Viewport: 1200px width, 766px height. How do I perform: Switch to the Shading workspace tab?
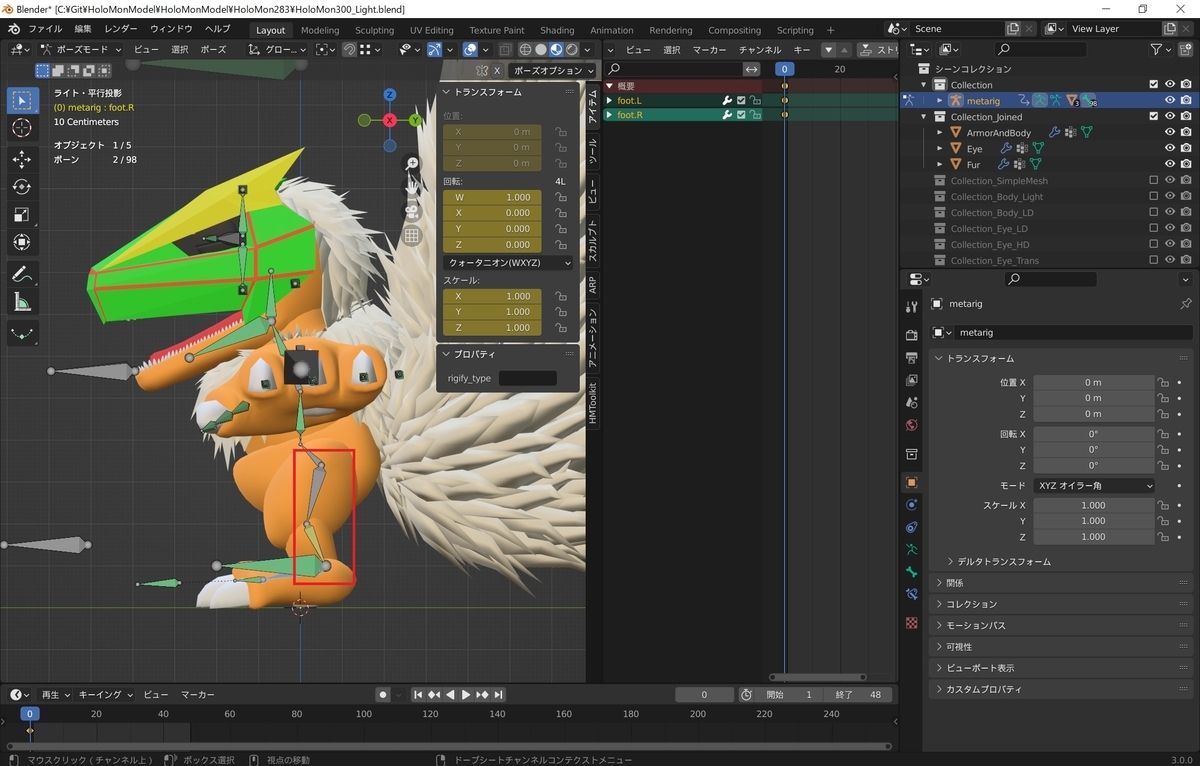coord(557,30)
